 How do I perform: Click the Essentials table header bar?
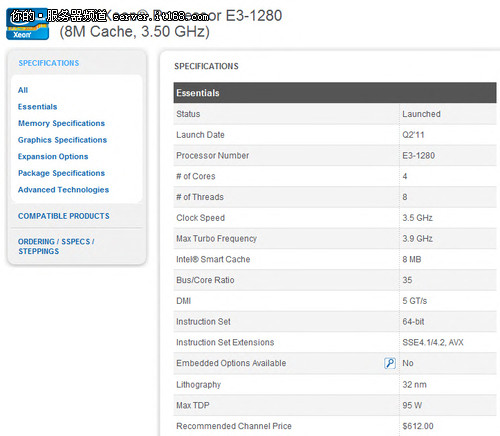click(x=335, y=93)
